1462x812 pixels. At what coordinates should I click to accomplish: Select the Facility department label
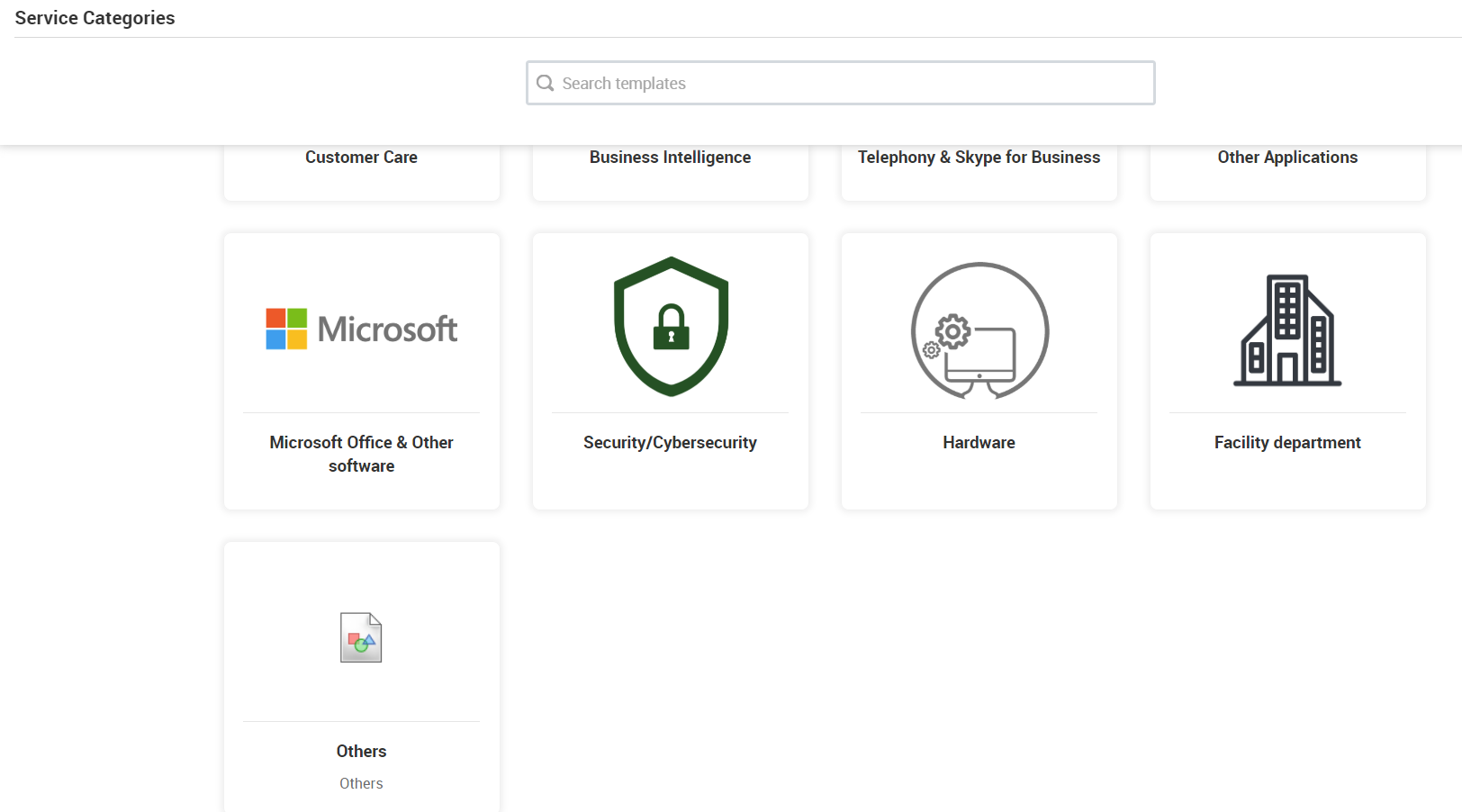click(1288, 443)
